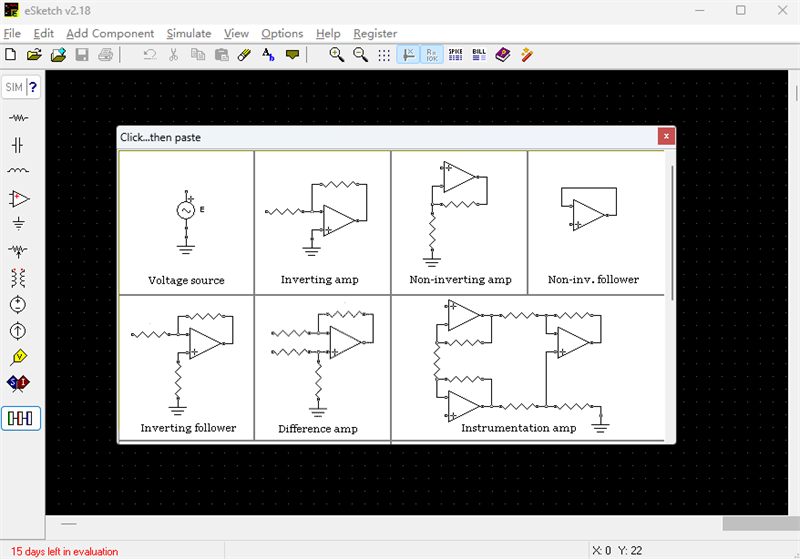Copy selection using copy icon

pos(197,55)
